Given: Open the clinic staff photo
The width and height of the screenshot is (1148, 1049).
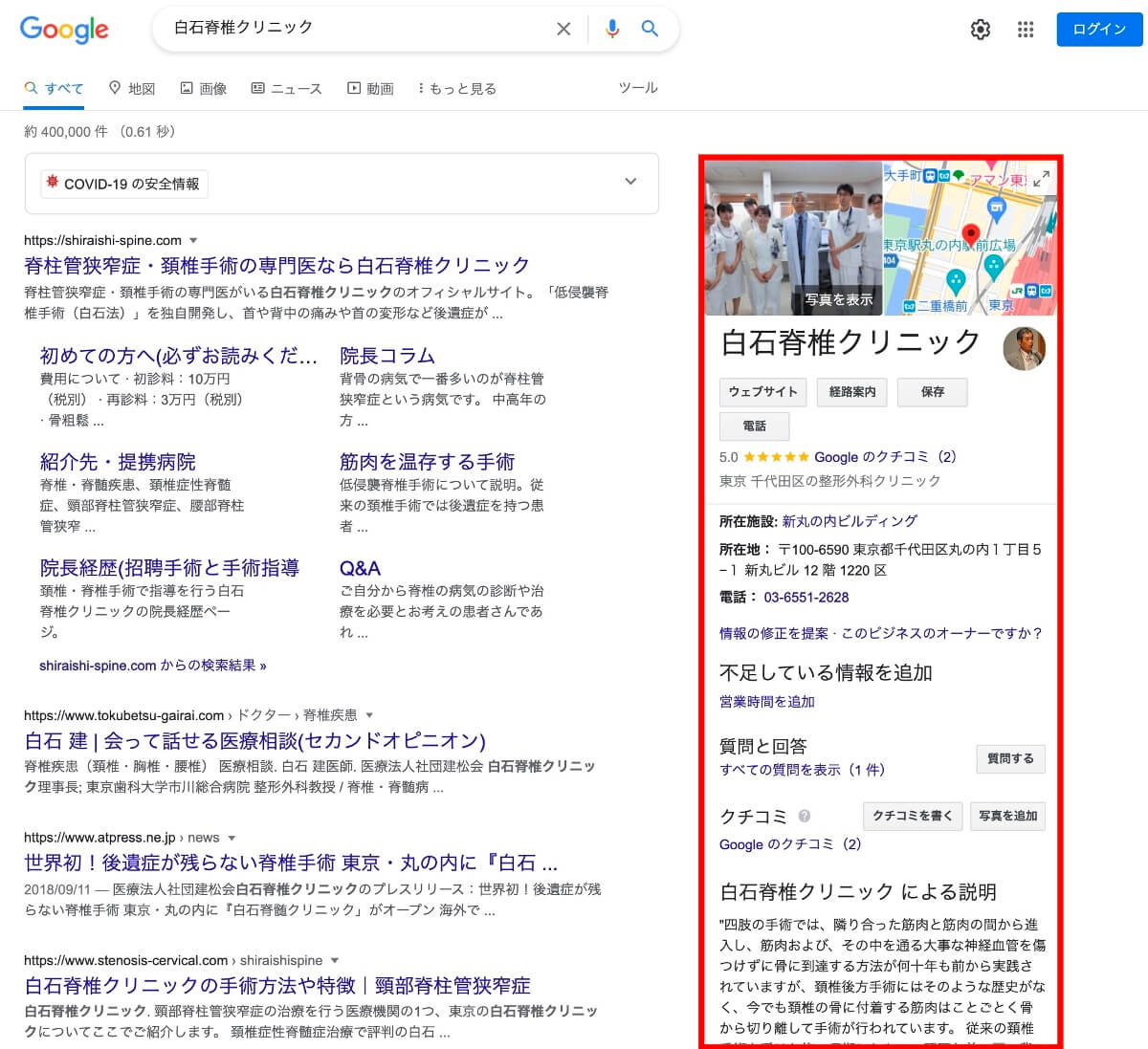Looking at the screenshot, I should pyautogui.click(x=793, y=237).
